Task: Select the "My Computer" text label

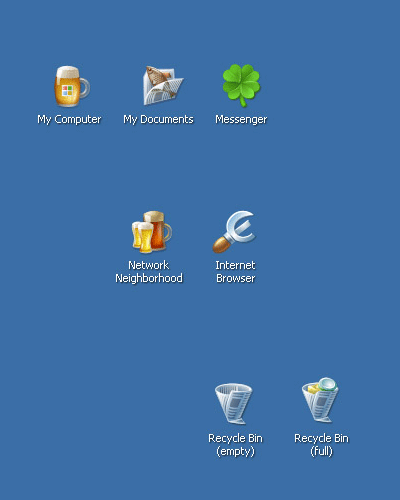Action: point(69,119)
